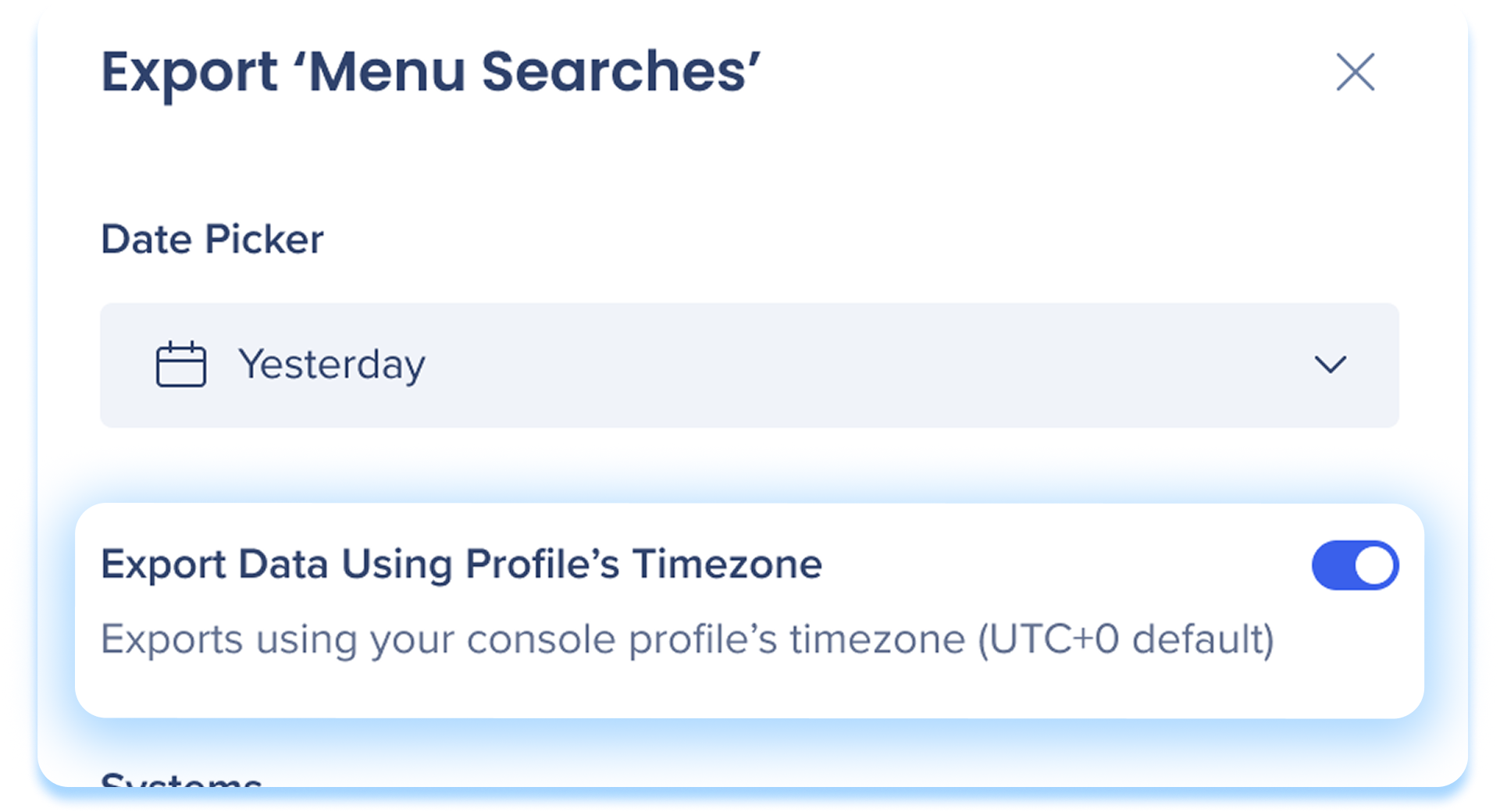Close the Export 'Menu Searches' dialog
This screenshot has width=1500, height=812.
click(1355, 73)
